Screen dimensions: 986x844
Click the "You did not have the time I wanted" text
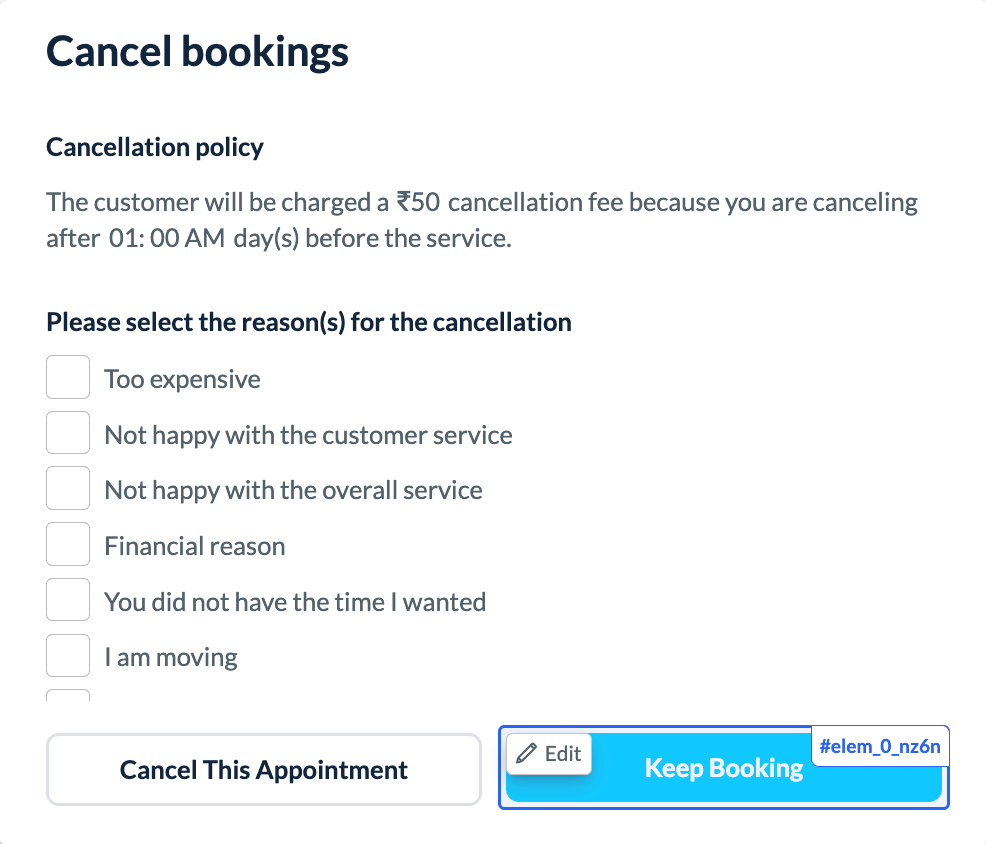coord(295,602)
